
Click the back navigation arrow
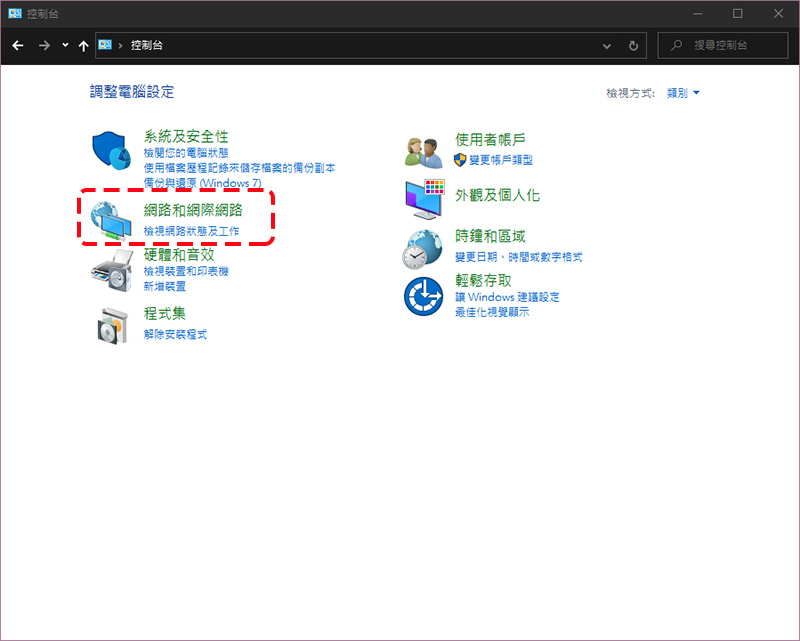click(x=18, y=45)
